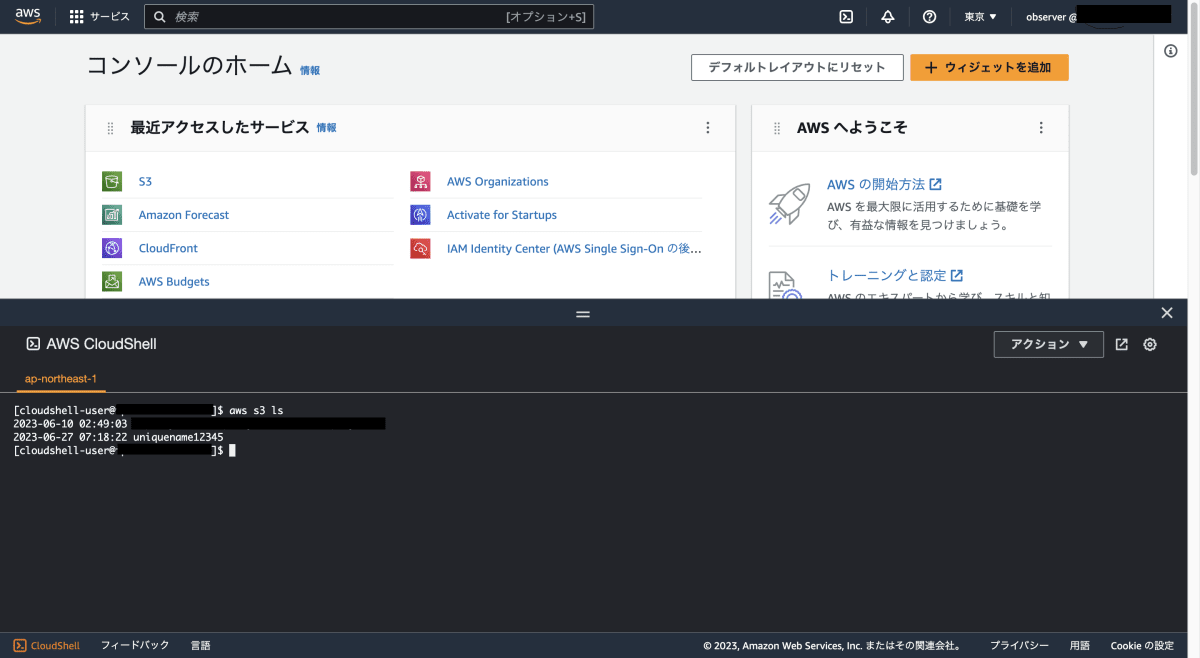Click 言語 in the footer
This screenshot has width=1200, height=658.
tap(200, 646)
